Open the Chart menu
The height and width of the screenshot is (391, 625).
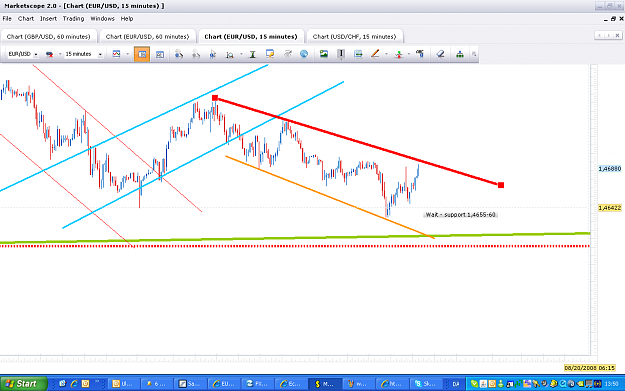(x=26, y=19)
